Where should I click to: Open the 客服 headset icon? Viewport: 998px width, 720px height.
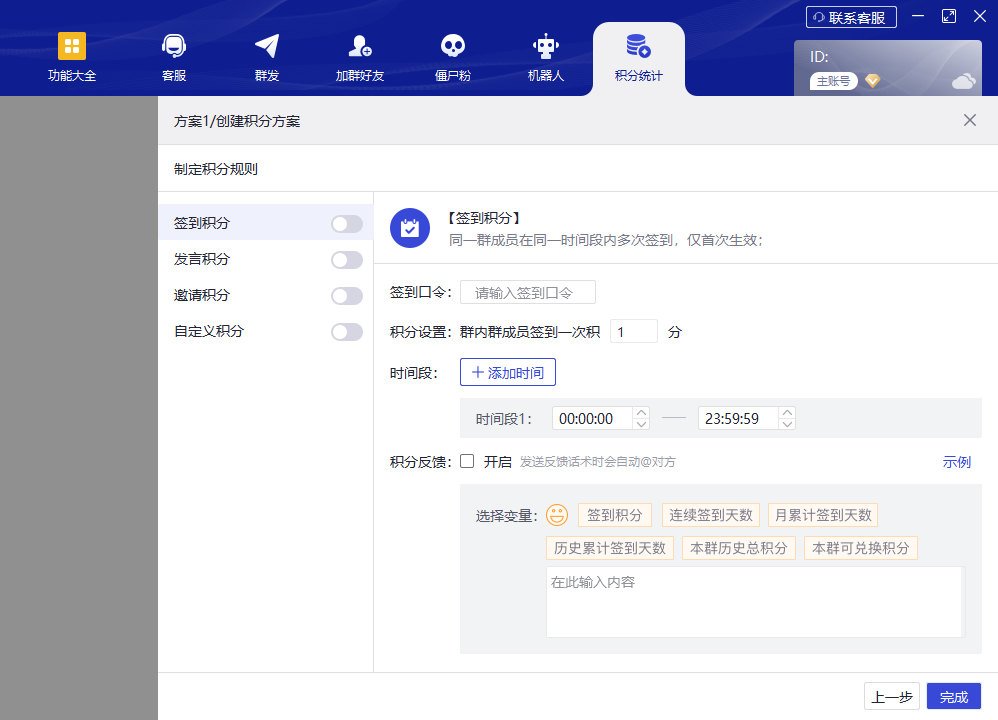tap(174, 46)
